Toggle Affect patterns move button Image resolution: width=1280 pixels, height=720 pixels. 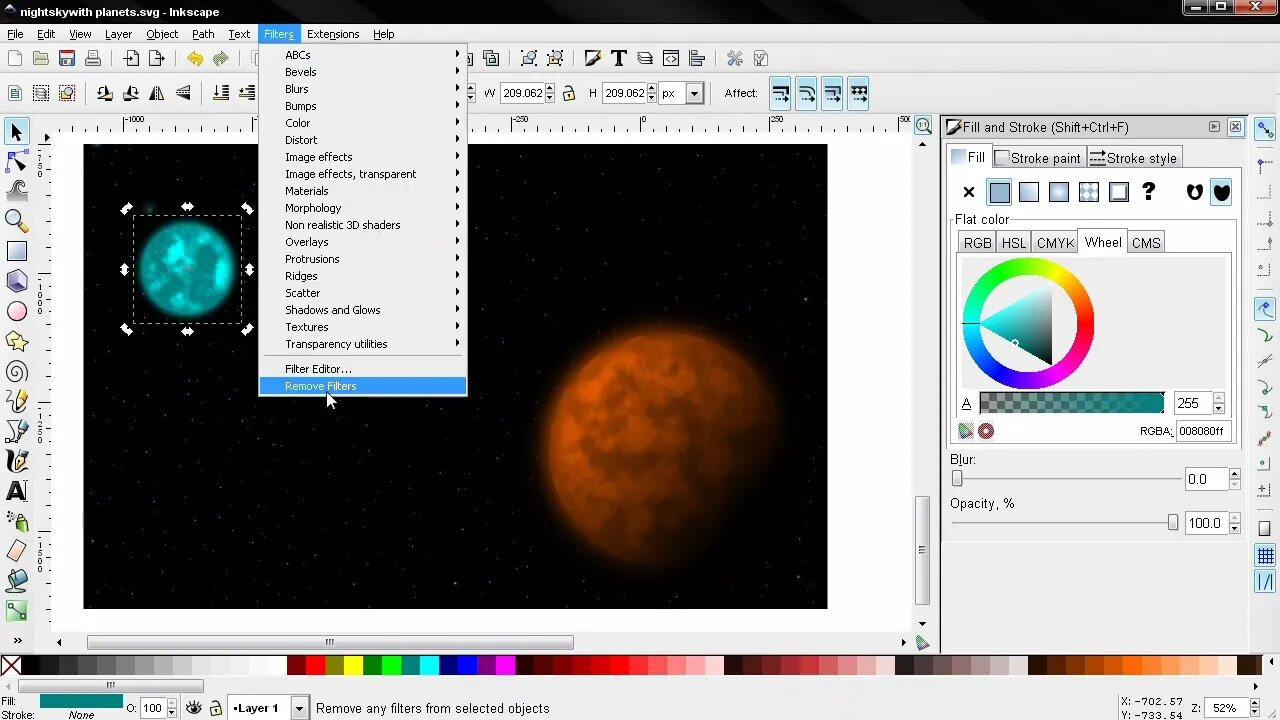coord(858,93)
